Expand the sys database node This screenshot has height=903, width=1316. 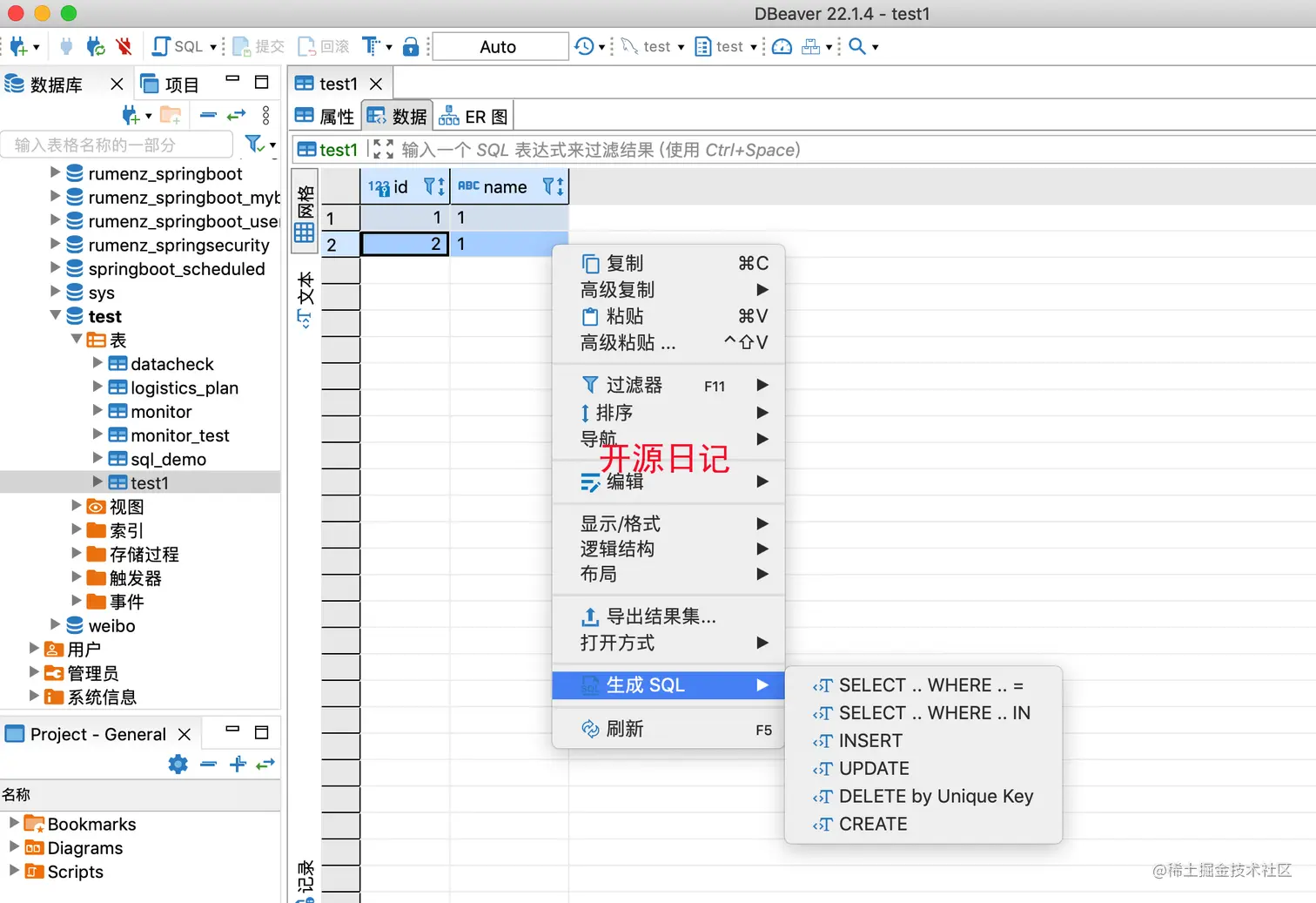tap(56, 292)
